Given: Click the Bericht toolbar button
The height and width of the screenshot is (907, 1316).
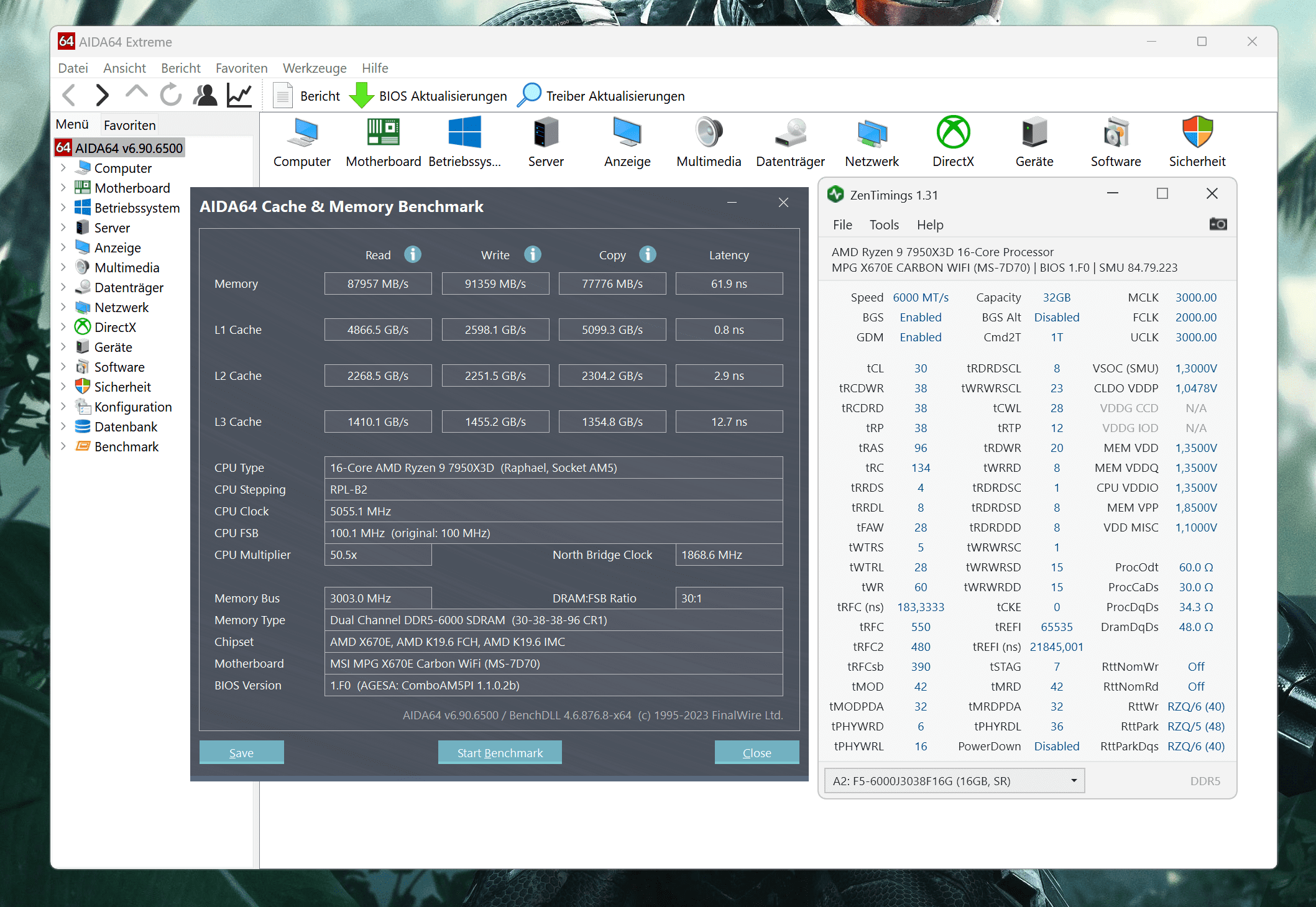Looking at the screenshot, I should tap(307, 96).
